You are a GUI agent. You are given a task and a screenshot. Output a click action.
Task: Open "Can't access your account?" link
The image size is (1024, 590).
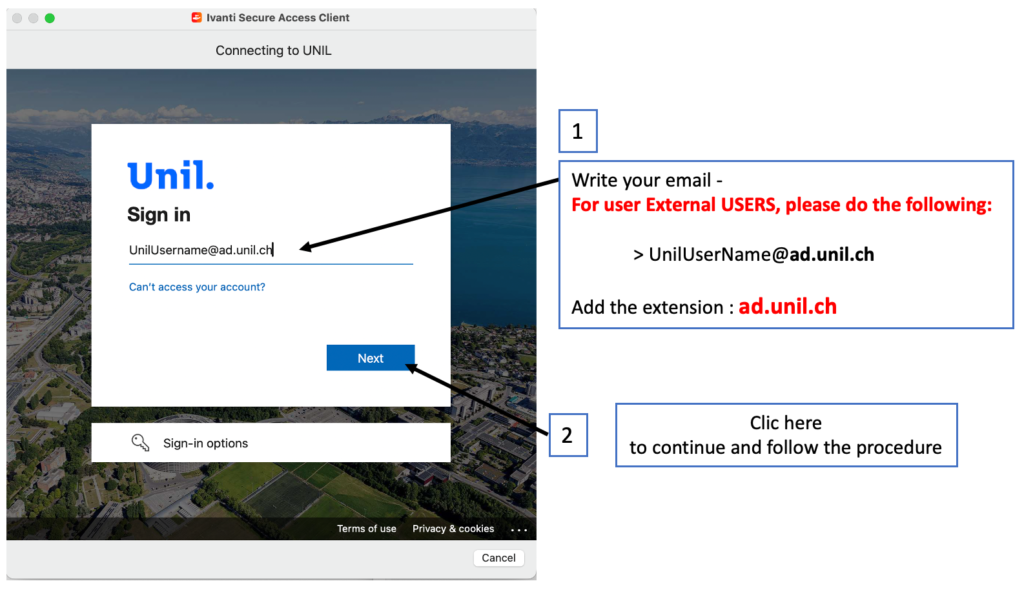197,287
